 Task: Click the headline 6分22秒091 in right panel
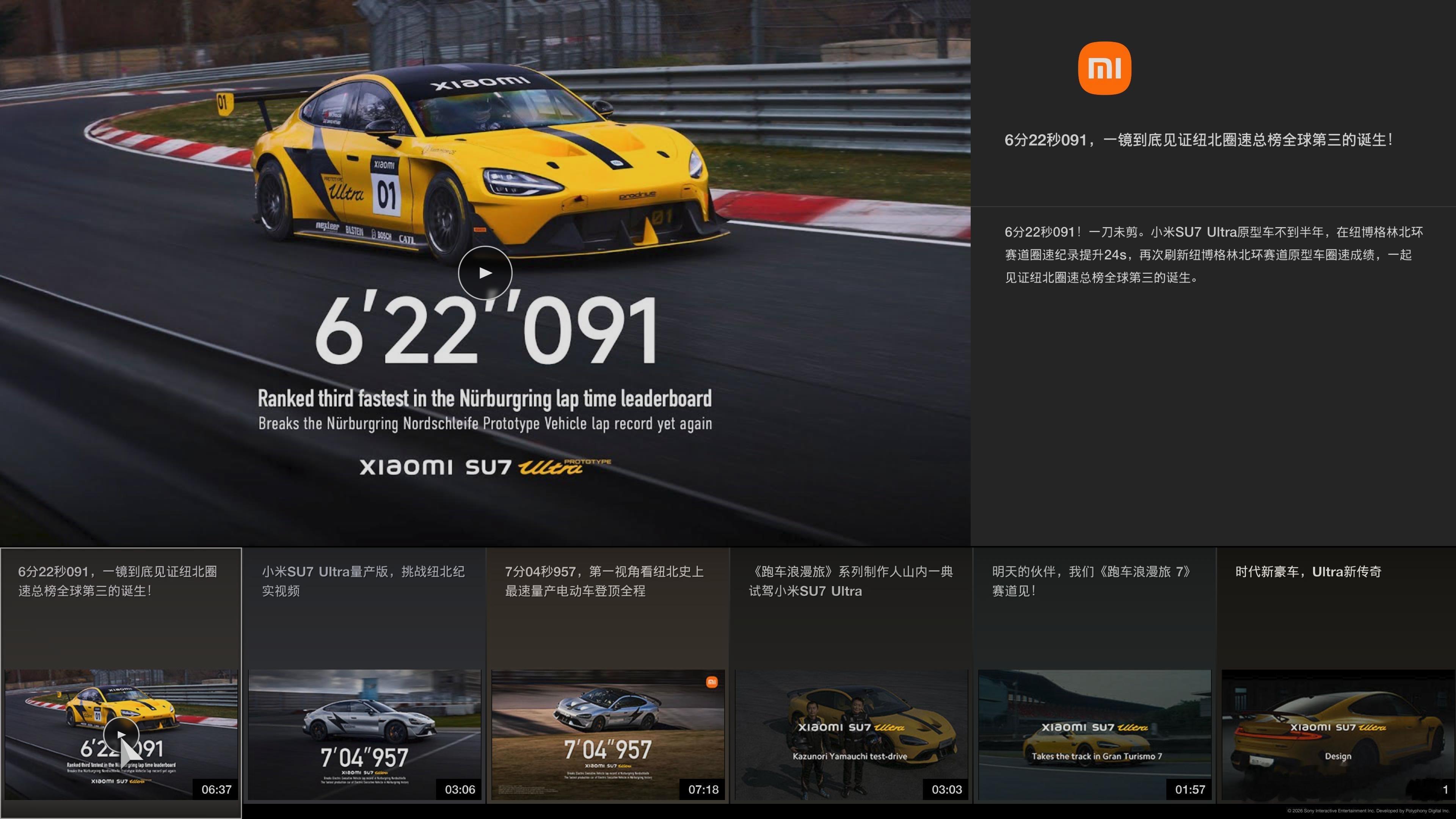click(1198, 140)
